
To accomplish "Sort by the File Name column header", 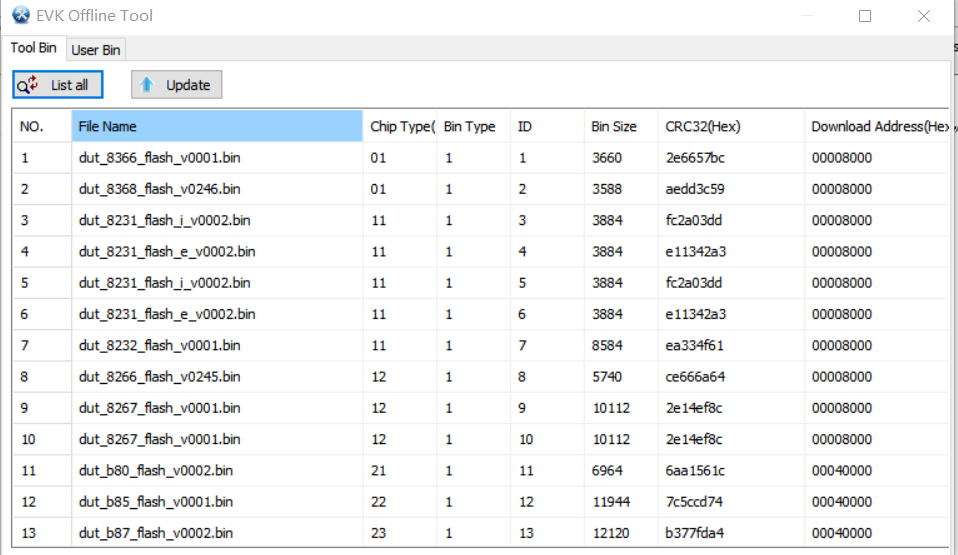I will click(x=217, y=127).
